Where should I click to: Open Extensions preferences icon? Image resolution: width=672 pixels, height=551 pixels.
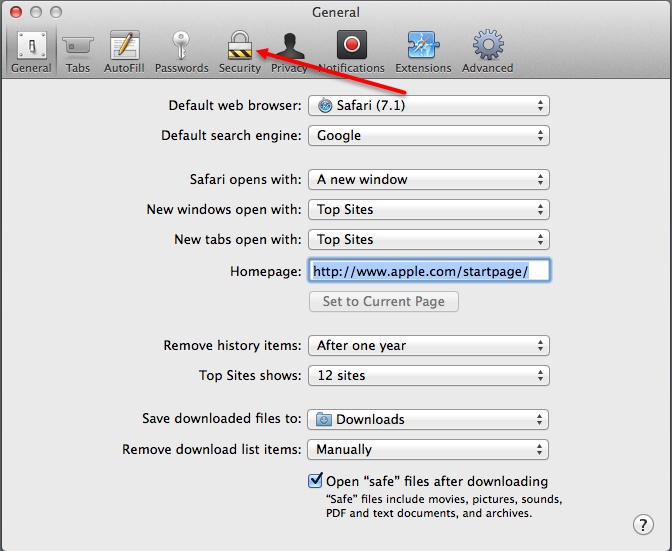click(x=423, y=46)
